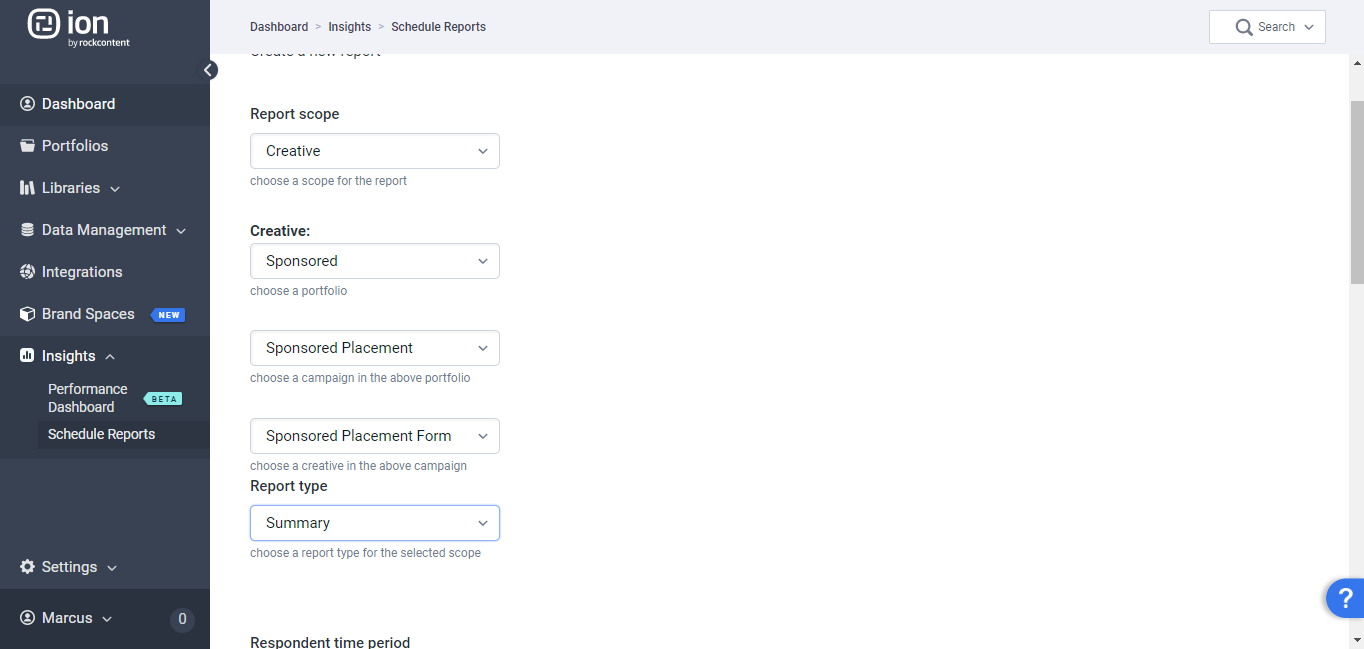Open the help question mark bubble
This screenshot has height=649, width=1364.
1345,598
